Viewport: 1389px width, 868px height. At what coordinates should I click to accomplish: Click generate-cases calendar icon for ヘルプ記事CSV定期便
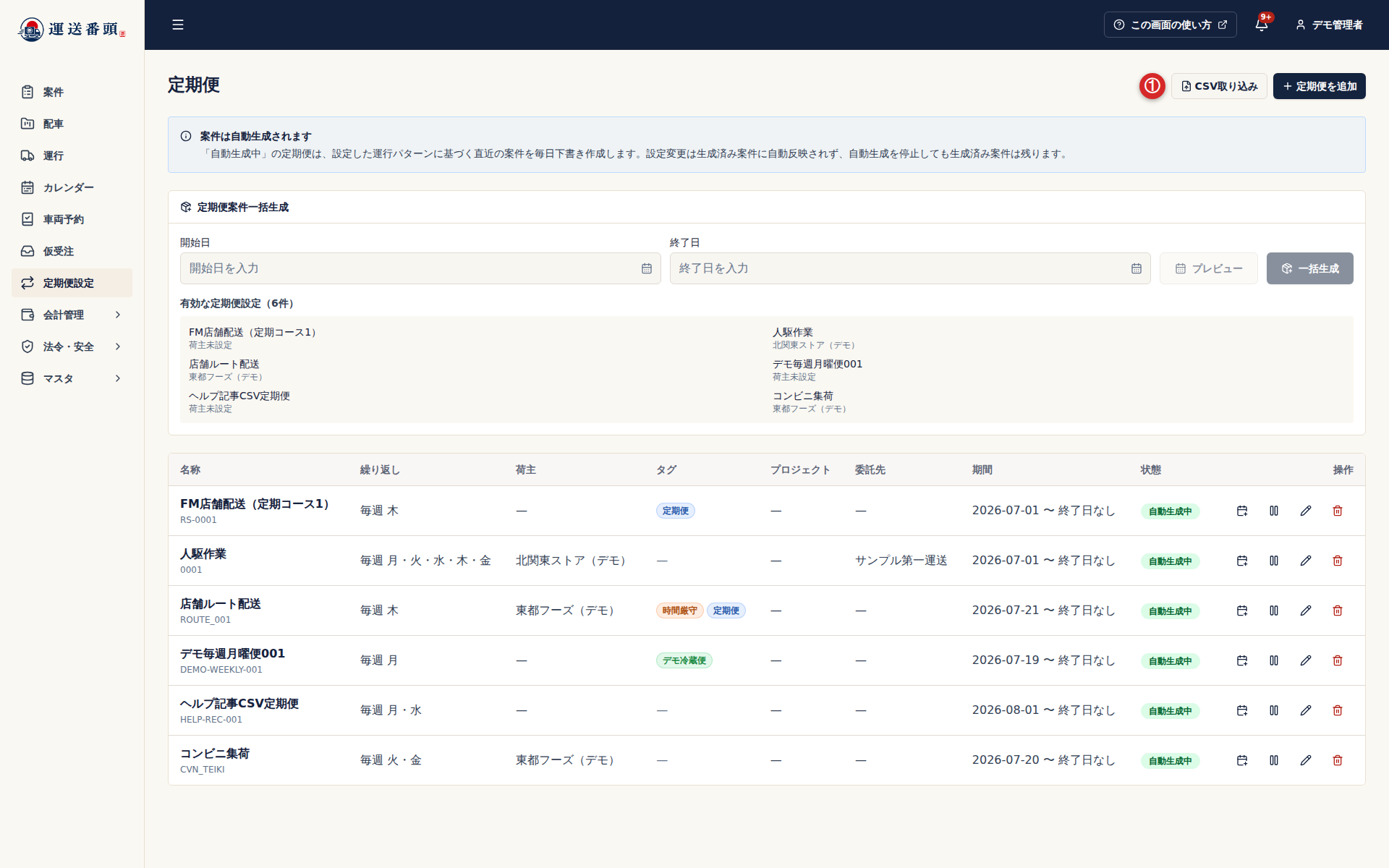(x=1242, y=710)
